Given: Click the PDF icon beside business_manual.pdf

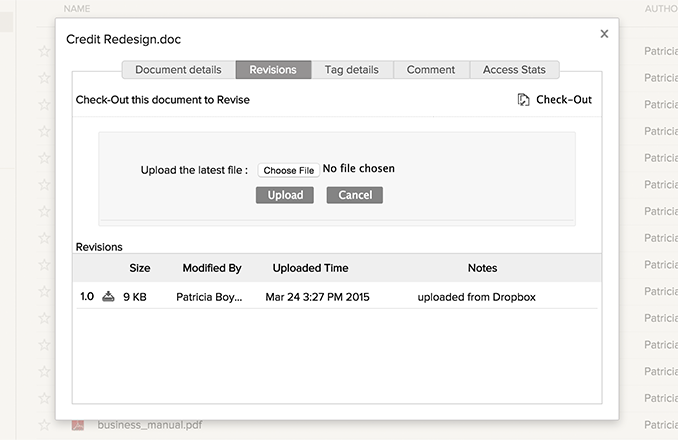Looking at the screenshot, I should tap(78, 425).
